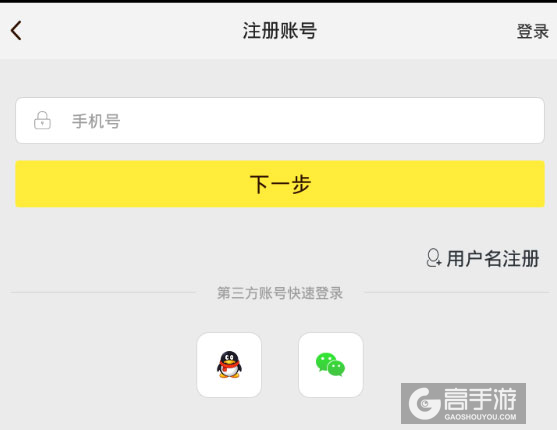Open the 登录 link at top right
Screen dimensions: 557x430
click(x=532, y=31)
